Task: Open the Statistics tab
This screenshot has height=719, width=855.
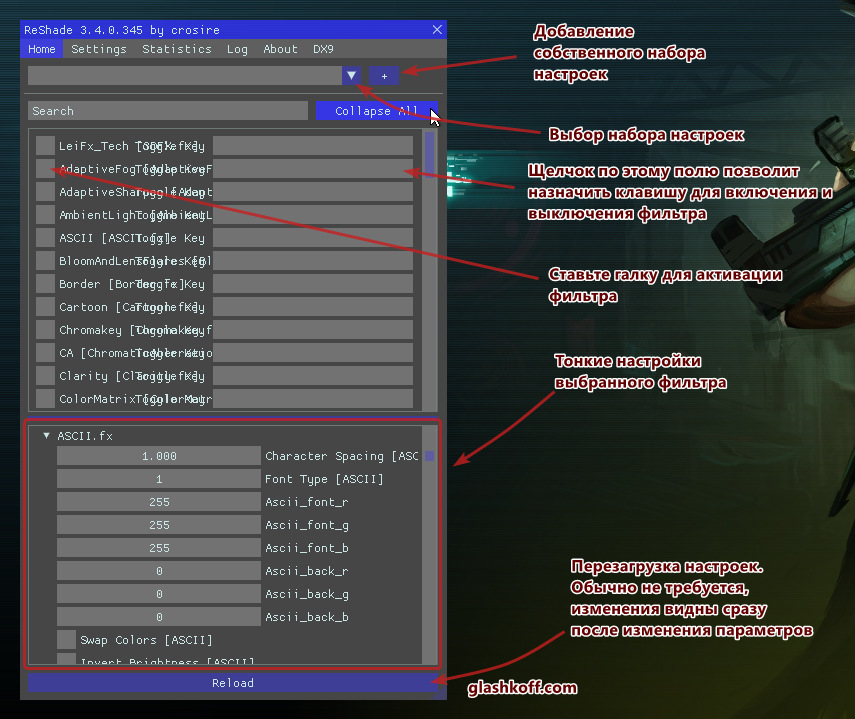Action: click(x=176, y=49)
